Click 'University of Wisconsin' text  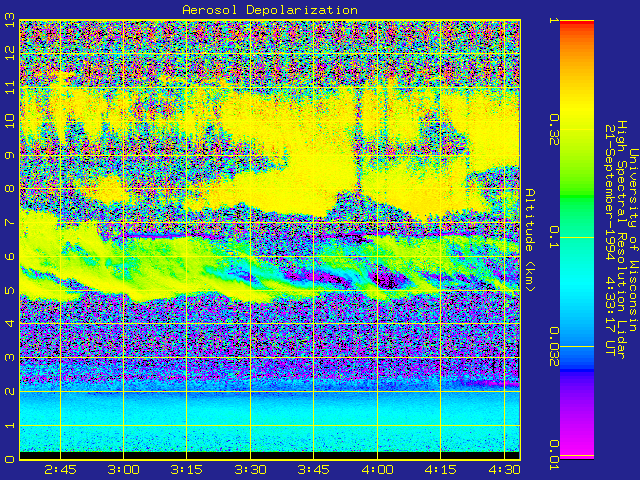point(633,240)
